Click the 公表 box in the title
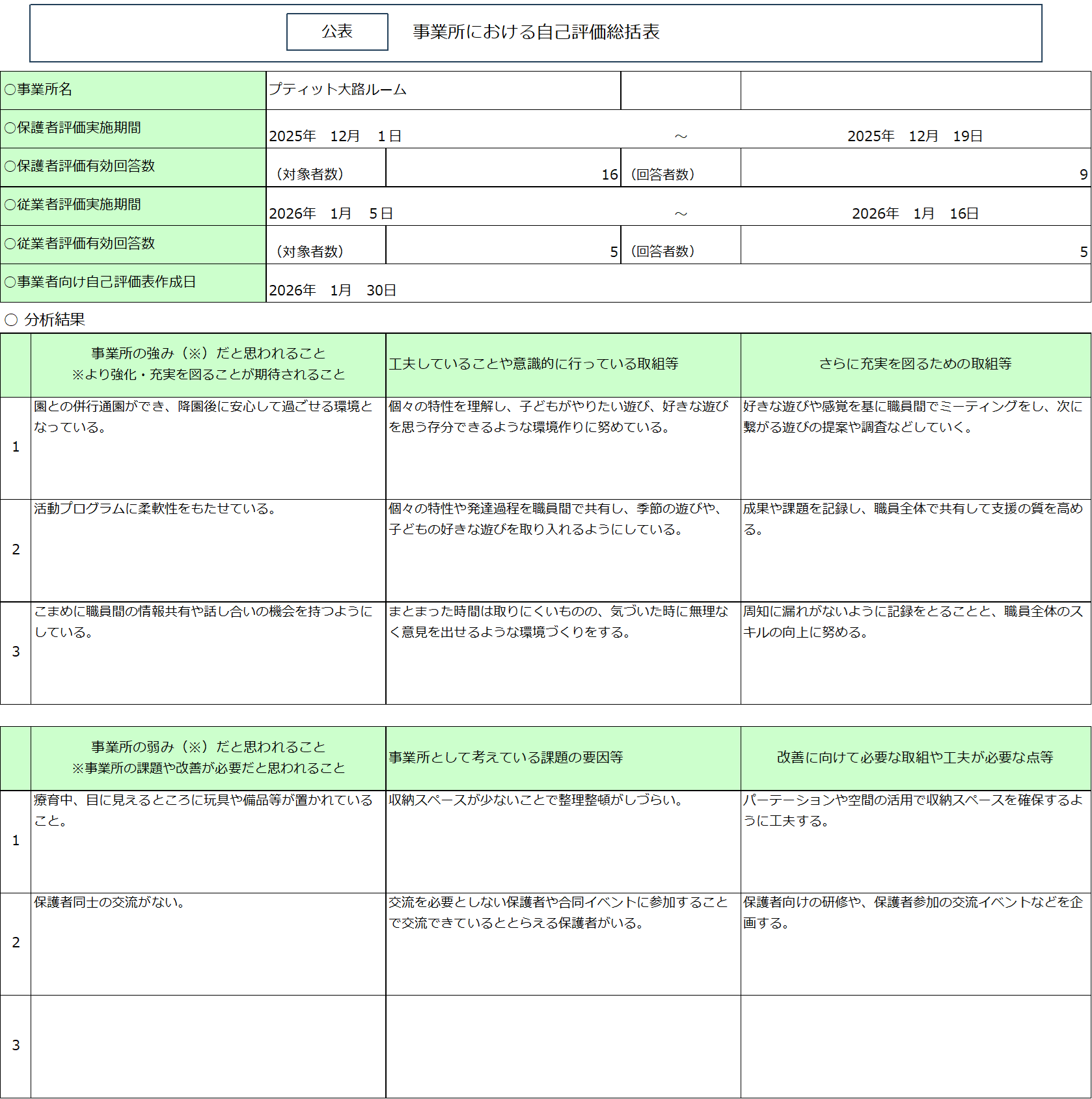Image resolution: width=1092 pixels, height=1099 pixels. (x=337, y=32)
